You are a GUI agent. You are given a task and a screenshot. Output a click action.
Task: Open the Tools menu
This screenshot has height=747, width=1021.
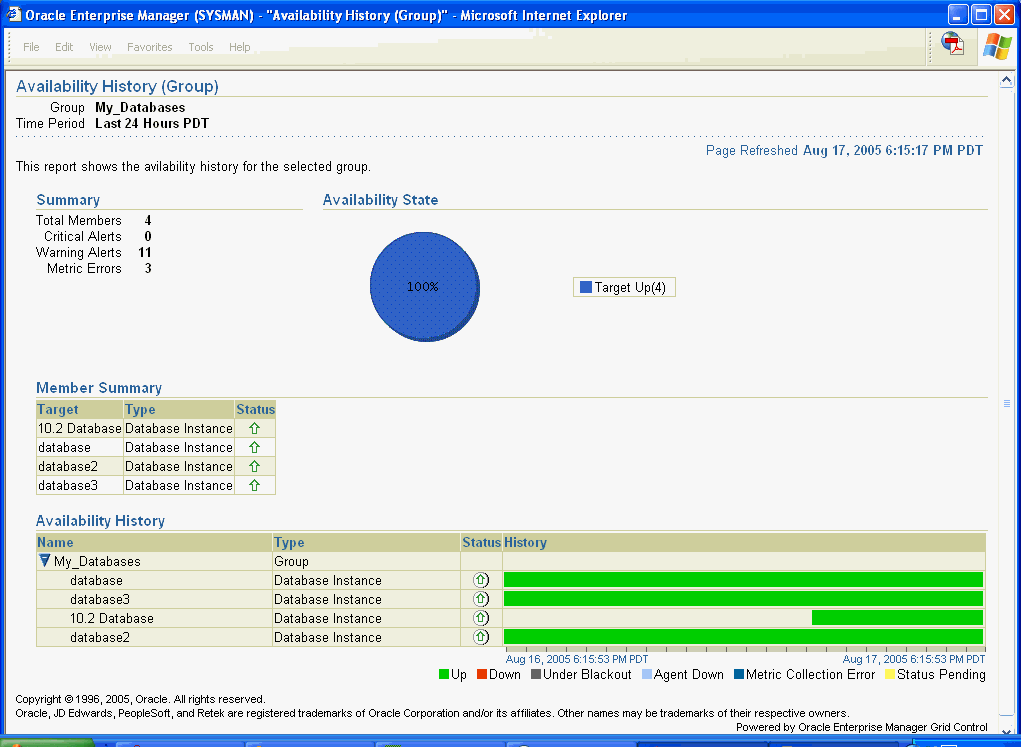[x=200, y=46]
